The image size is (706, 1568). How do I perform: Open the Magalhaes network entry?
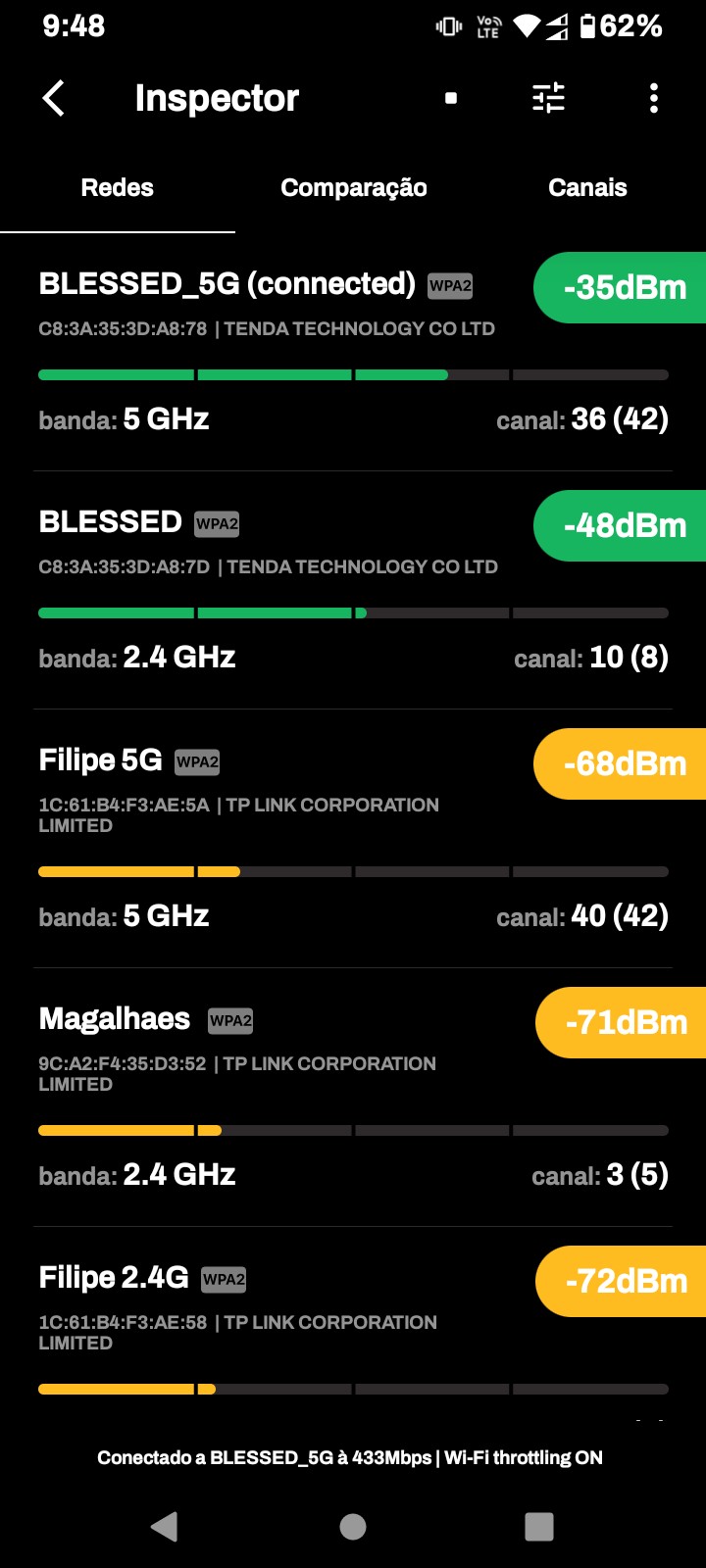(x=115, y=1019)
